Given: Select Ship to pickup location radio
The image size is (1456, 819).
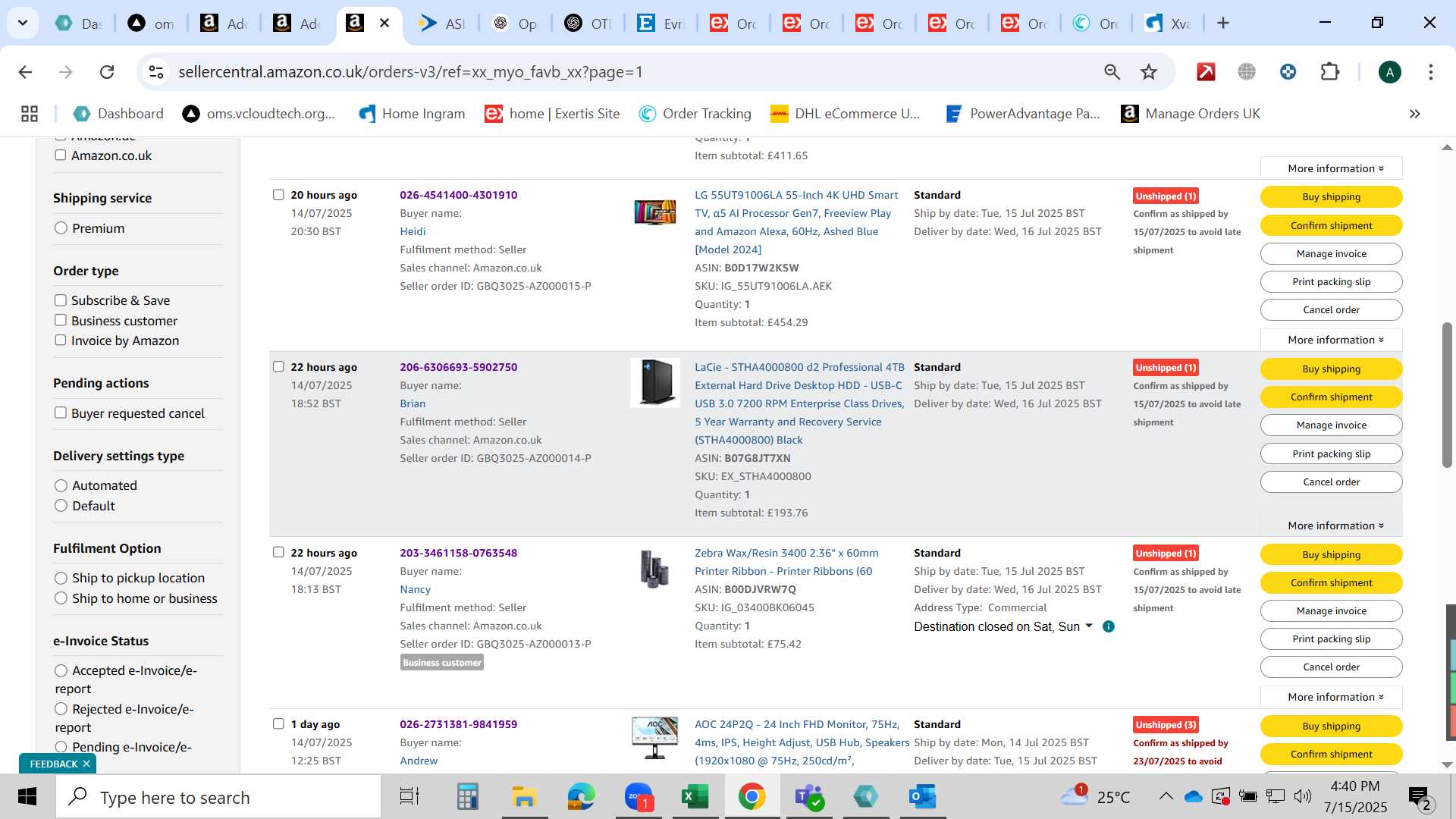Looking at the screenshot, I should click(61, 578).
